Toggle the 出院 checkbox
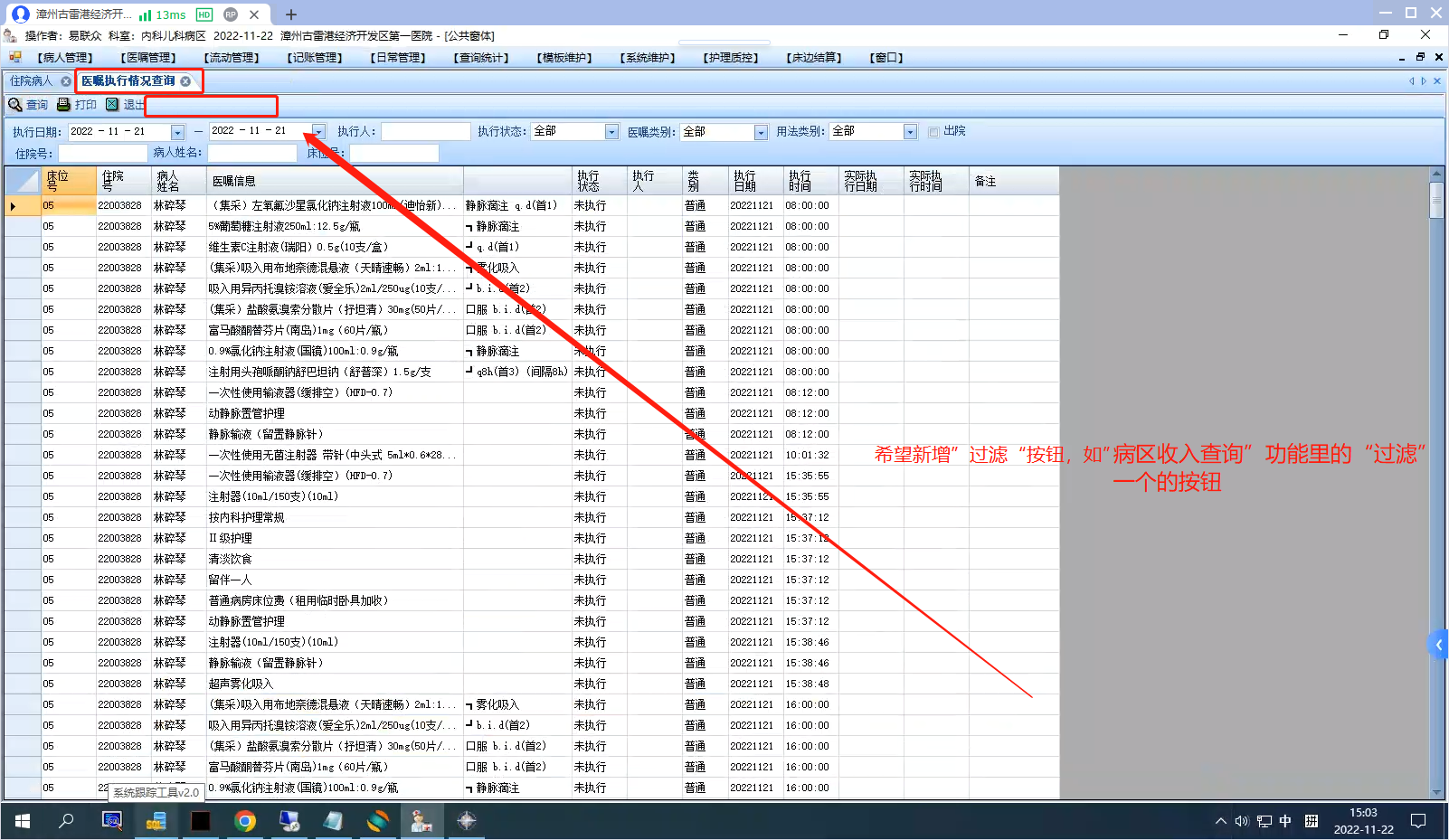The width and height of the screenshot is (1449, 840). [x=934, y=132]
